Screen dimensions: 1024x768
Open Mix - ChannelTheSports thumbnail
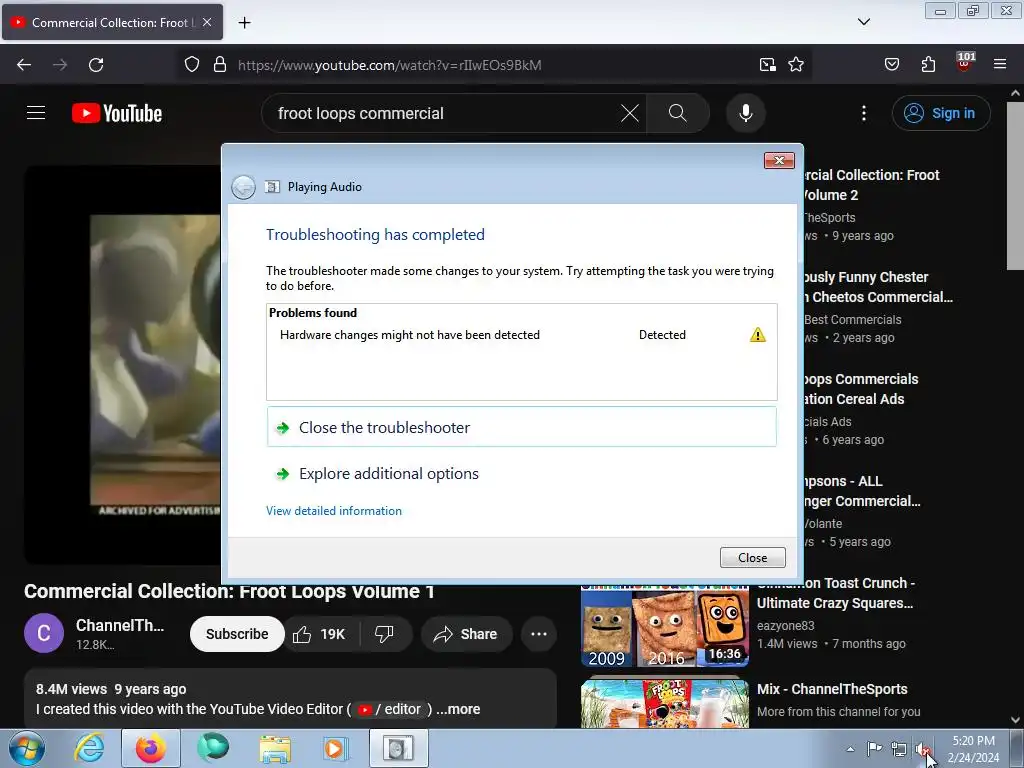point(665,703)
